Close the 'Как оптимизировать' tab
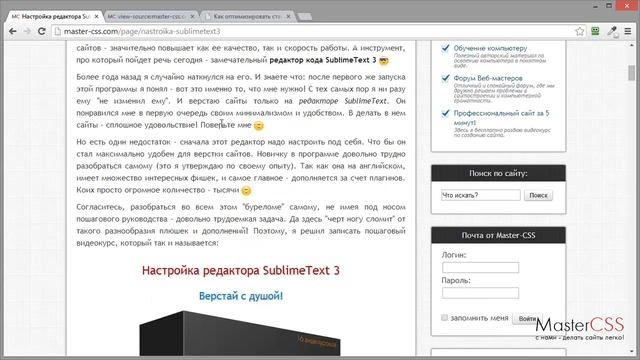640x360 pixels. pyautogui.click(x=289, y=17)
